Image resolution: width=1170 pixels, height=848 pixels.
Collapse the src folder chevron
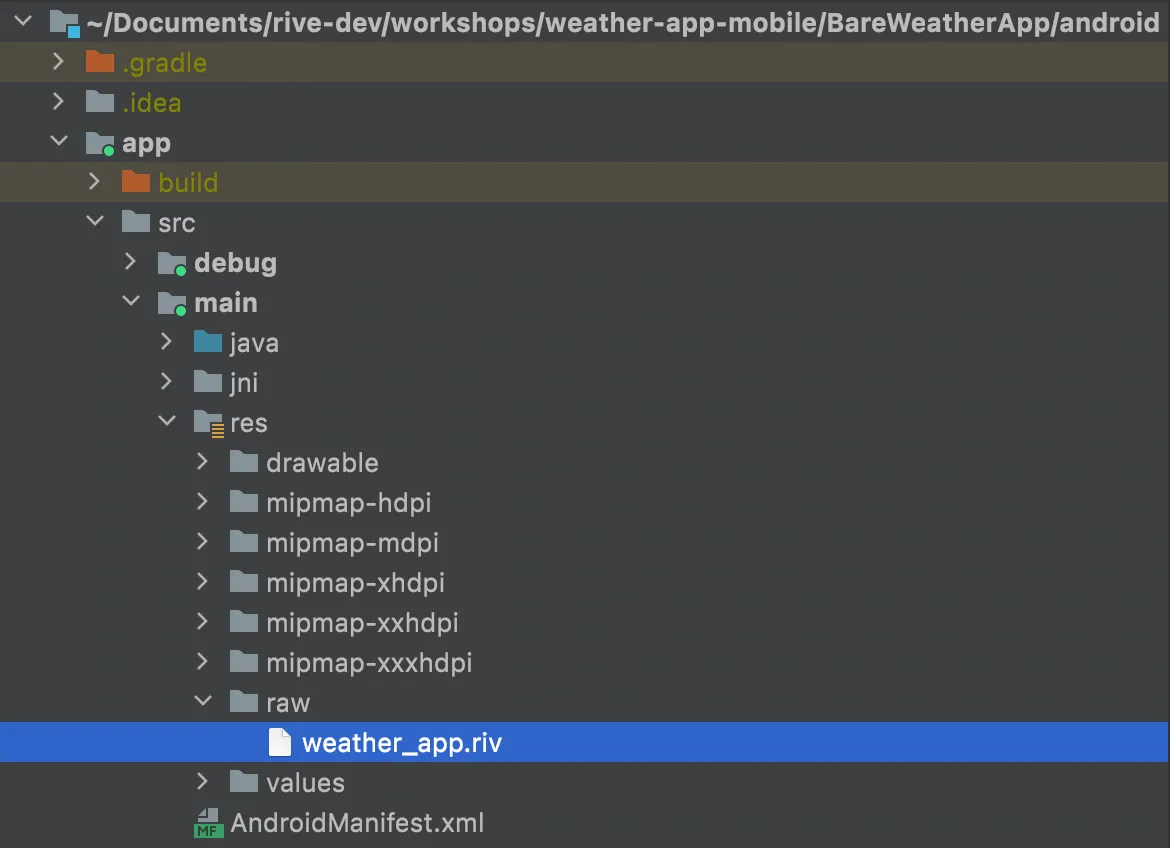click(x=95, y=220)
